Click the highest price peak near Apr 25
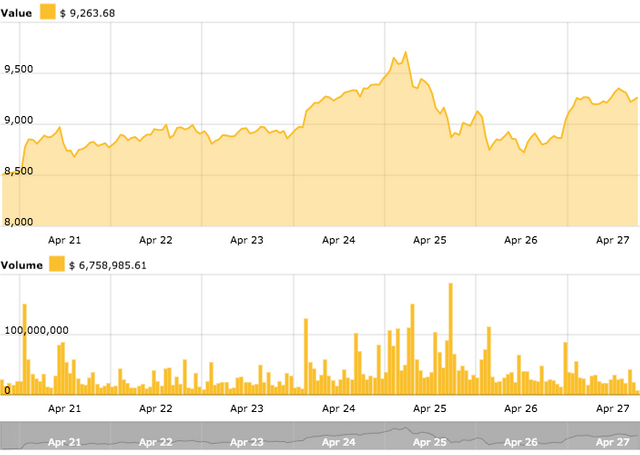The image size is (640, 455). point(405,52)
